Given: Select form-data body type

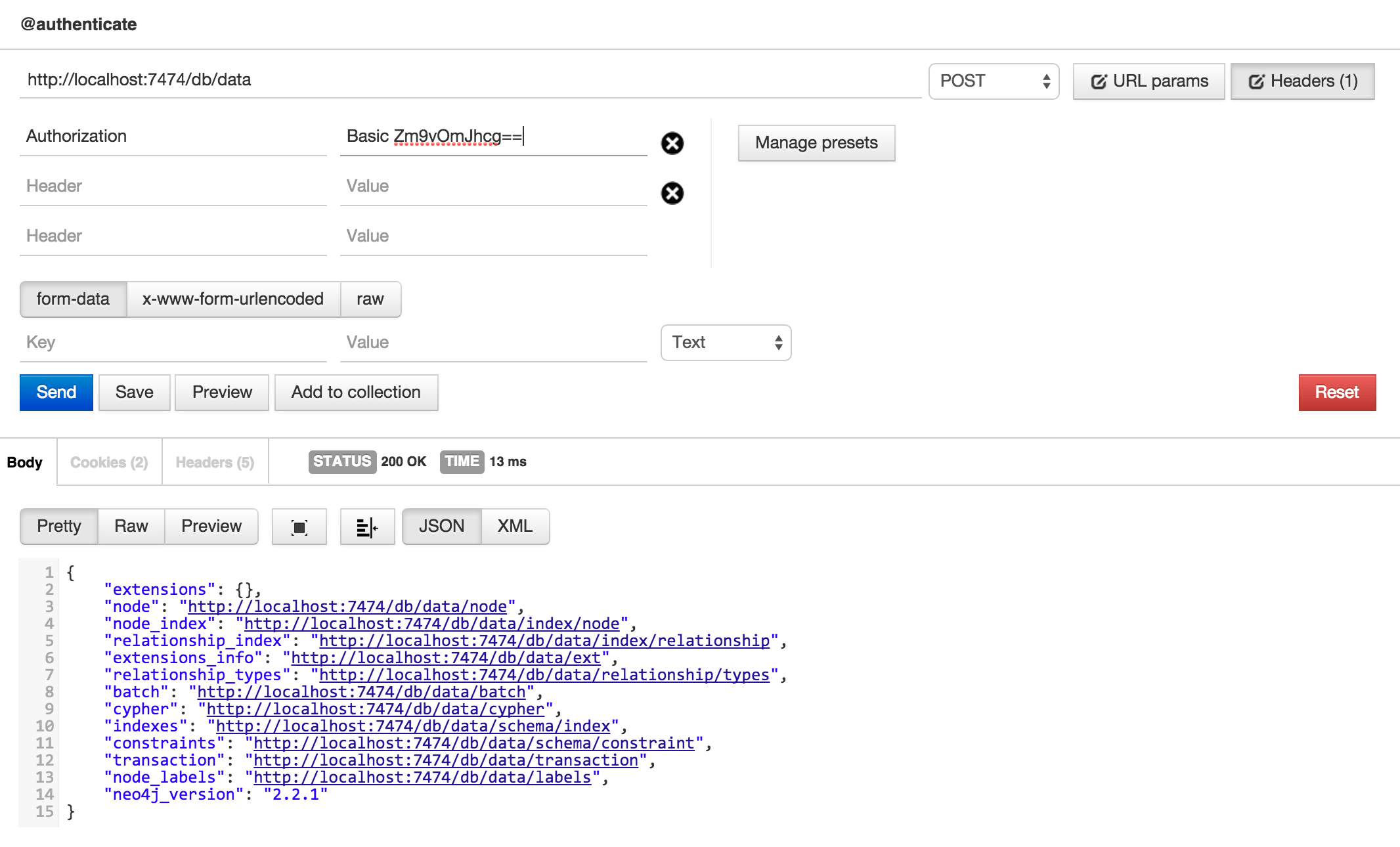Looking at the screenshot, I should (x=73, y=299).
